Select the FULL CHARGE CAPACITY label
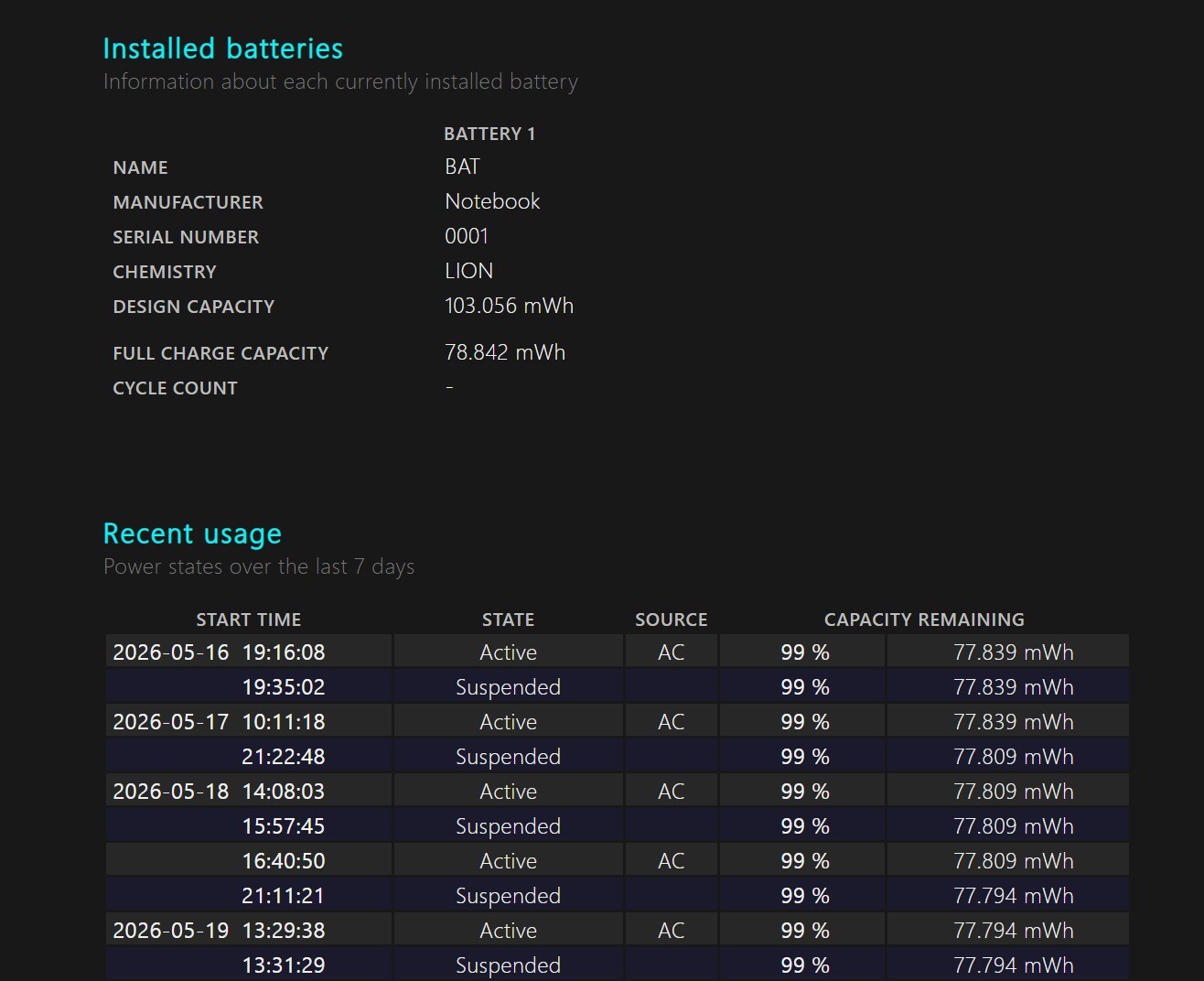Screen dimensions: 1204x981 (x=220, y=353)
